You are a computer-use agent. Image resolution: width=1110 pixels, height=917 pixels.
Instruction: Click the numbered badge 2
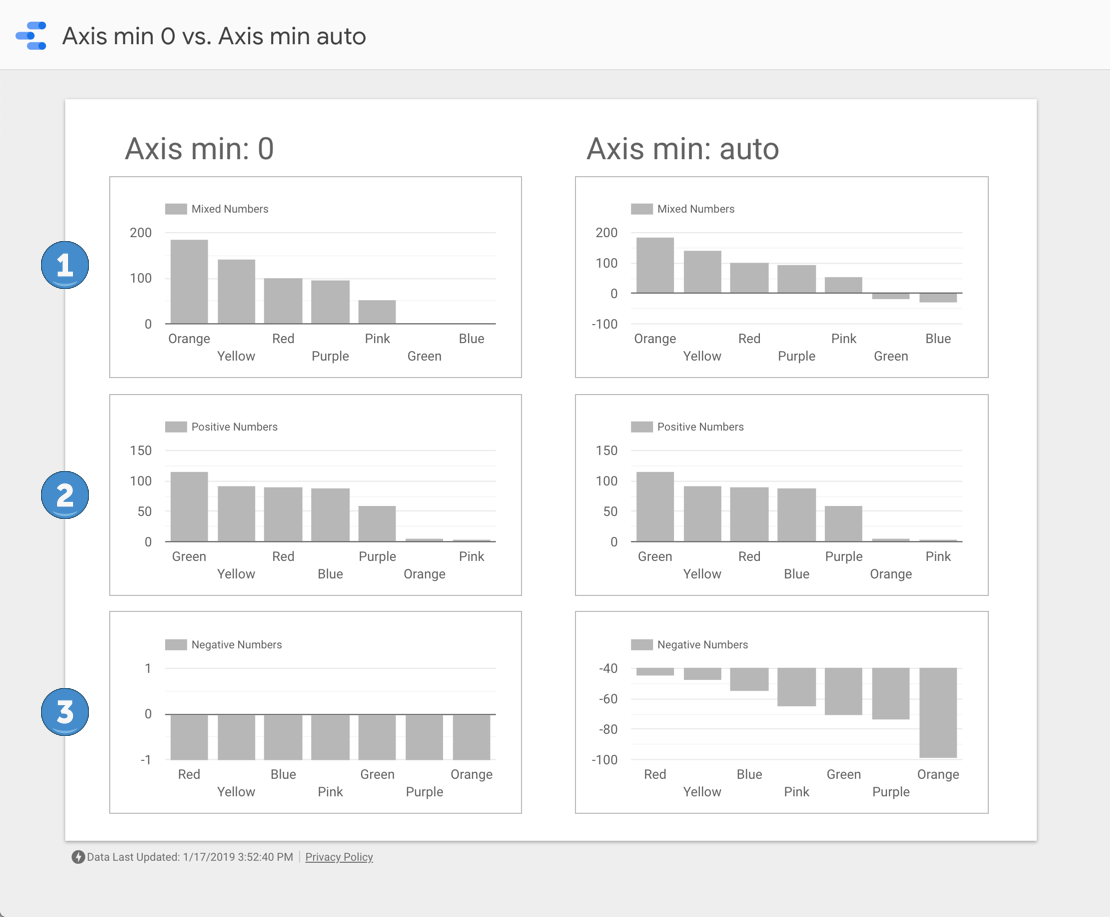tap(64, 494)
